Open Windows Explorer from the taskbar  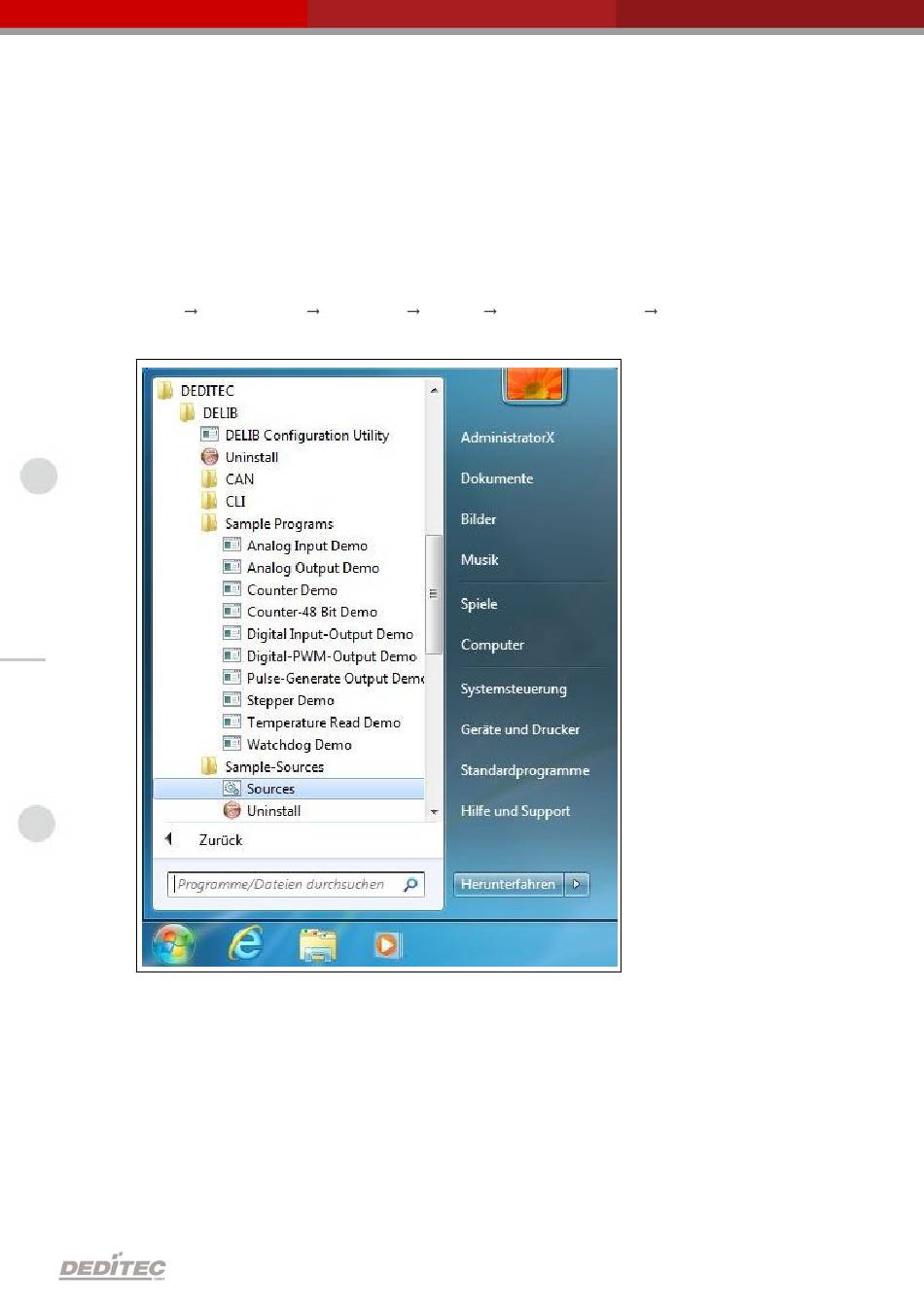coord(317,944)
